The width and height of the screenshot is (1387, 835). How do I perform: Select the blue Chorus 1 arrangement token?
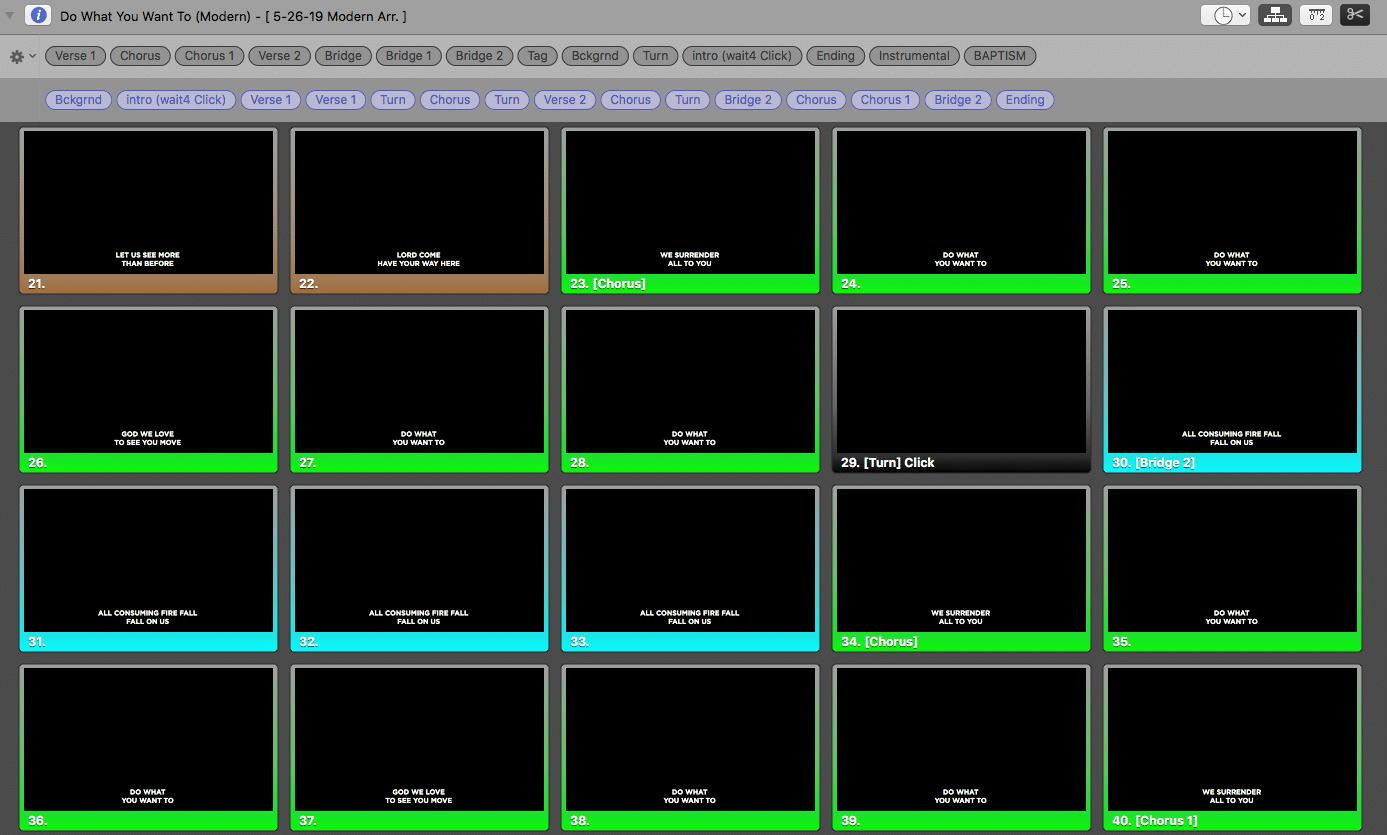click(885, 100)
